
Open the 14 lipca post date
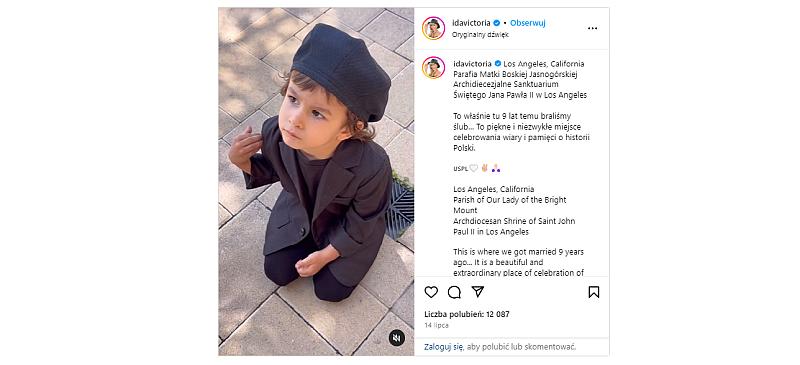click(437, 325)
